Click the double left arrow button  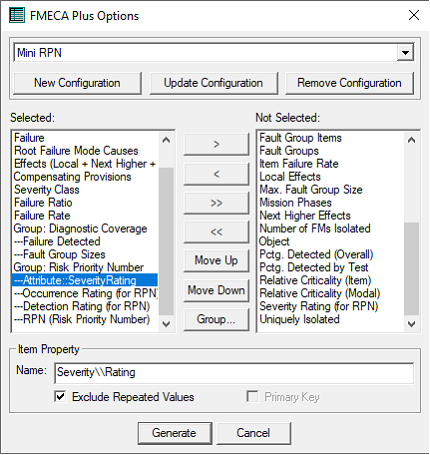coord(216,232)
